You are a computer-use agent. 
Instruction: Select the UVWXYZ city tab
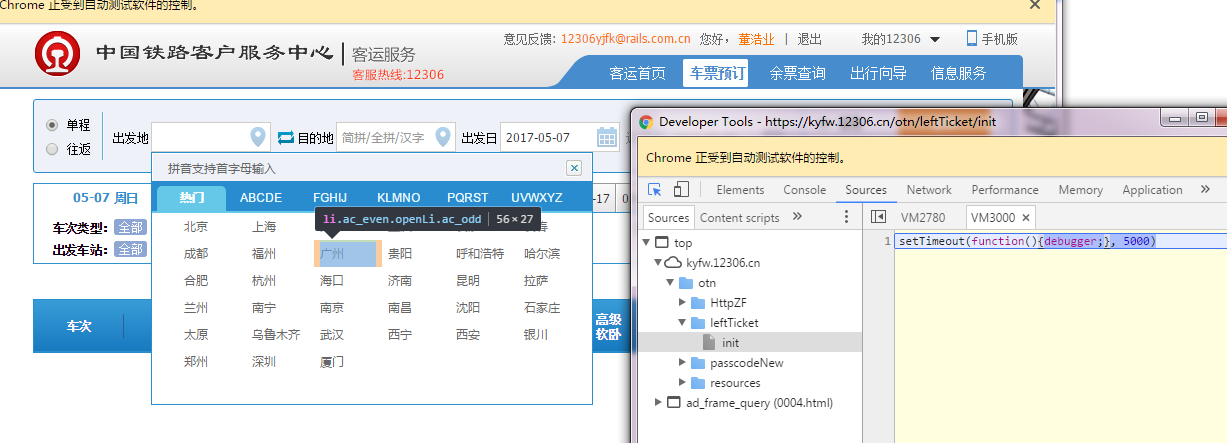pos(537,197)
